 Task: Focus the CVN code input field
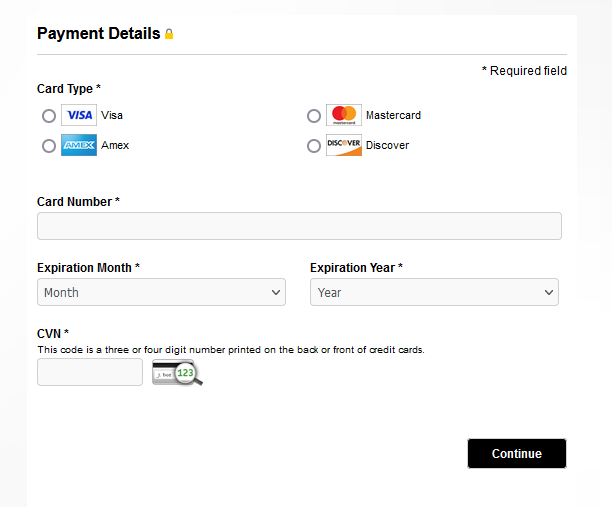pos(90,372)
